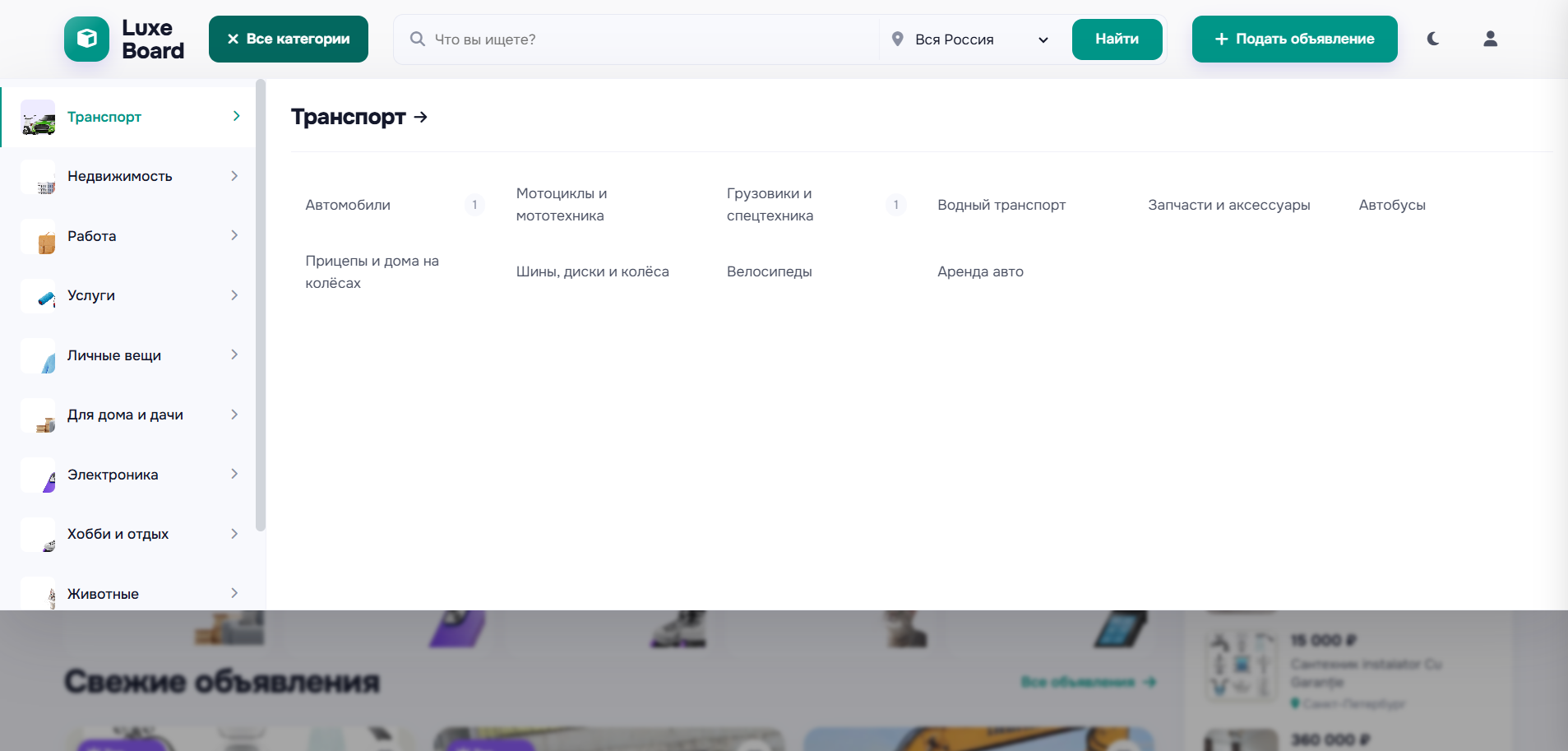Click the Недвижимость category thumbnail icon
1568x751 pixels.
point(38,177)
